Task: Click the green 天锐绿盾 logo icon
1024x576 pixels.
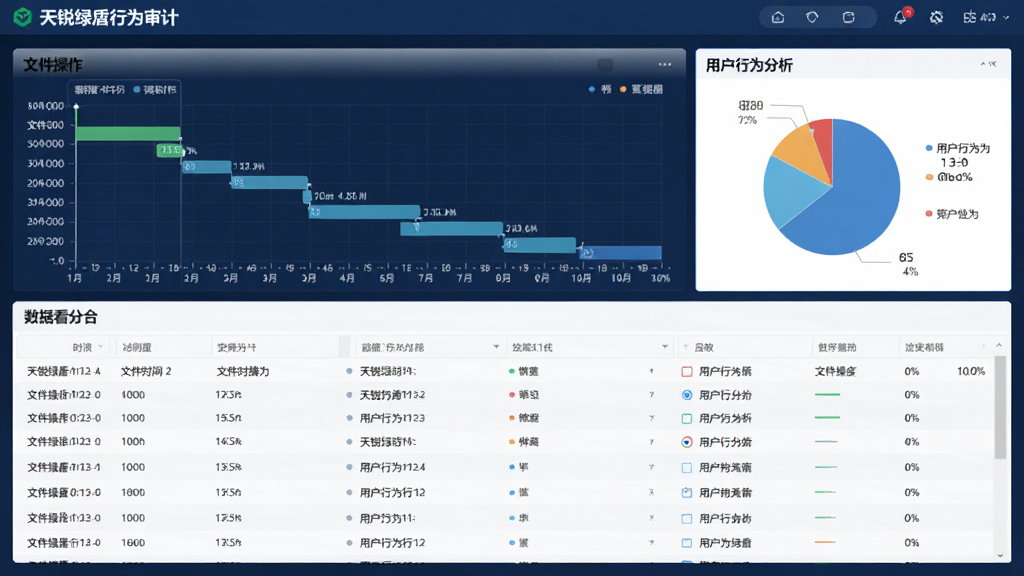Action: [22, 17]
